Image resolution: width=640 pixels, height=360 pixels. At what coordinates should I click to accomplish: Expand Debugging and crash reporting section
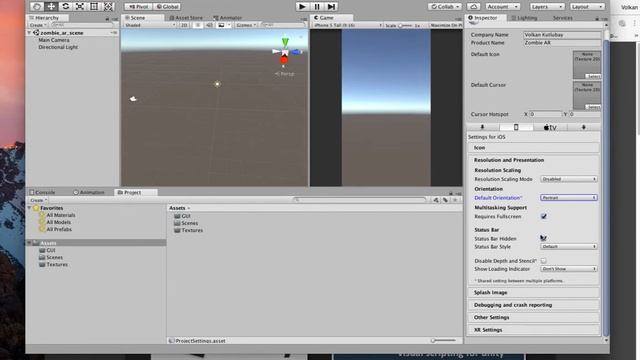click(x=533, y=305)
